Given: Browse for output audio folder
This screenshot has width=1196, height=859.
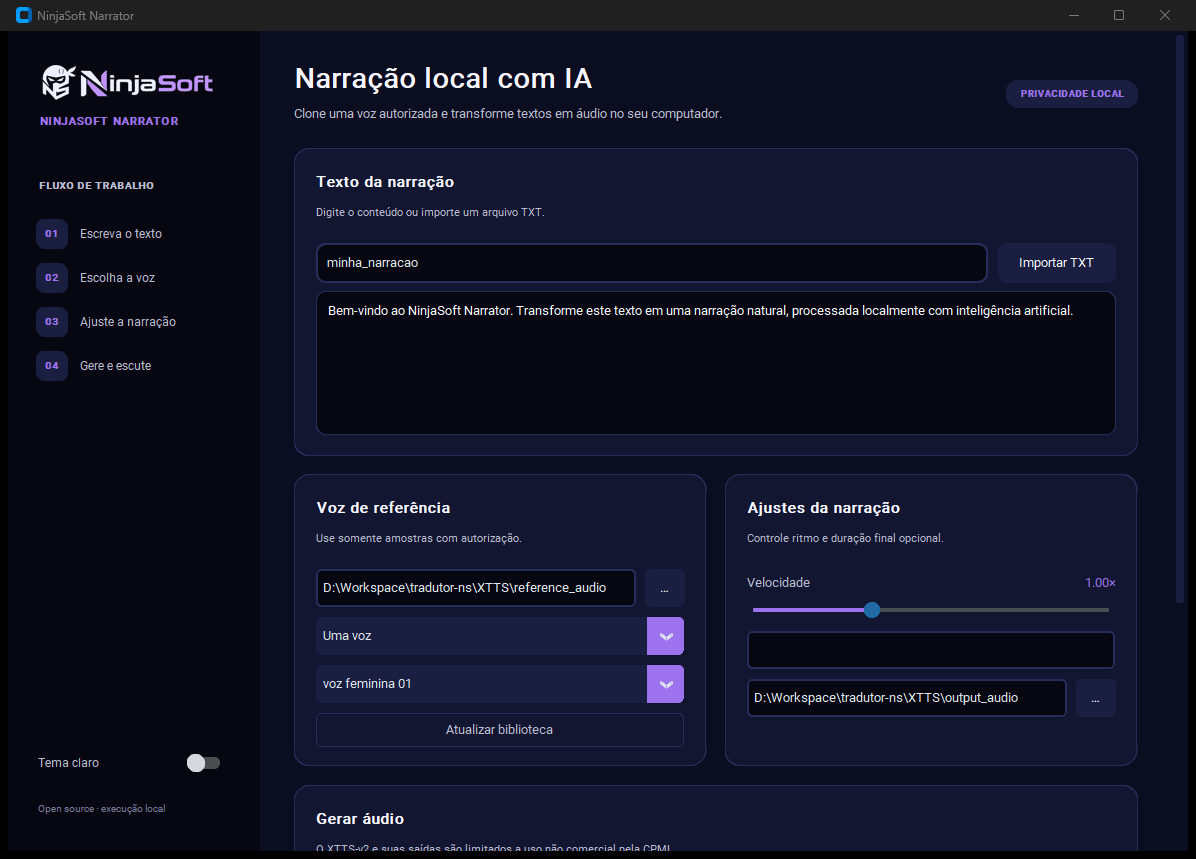Looking at the screenshot, I should click(x=1095, y=698).
